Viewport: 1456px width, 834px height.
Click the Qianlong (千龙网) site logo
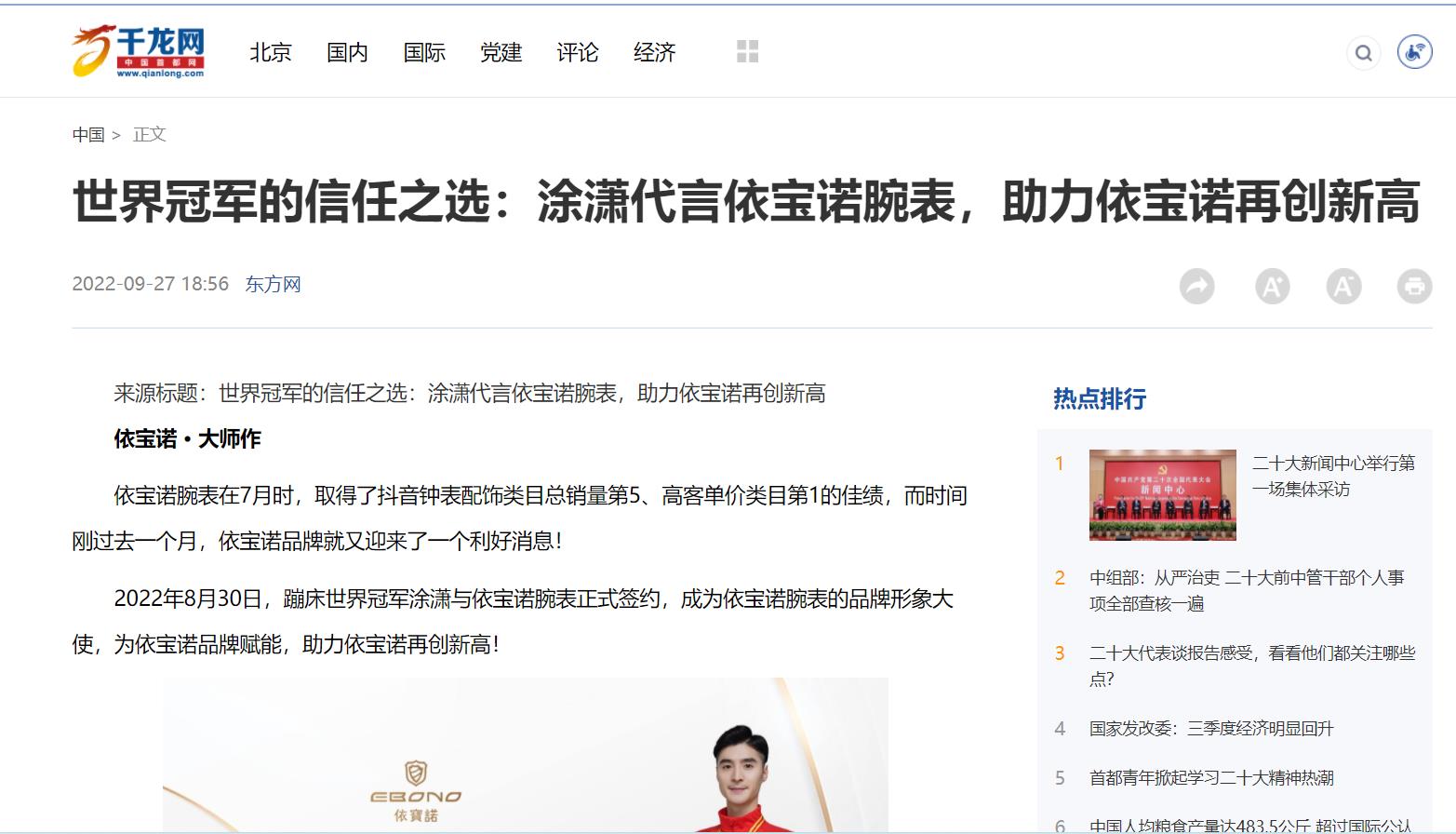(x=138, y=52)
